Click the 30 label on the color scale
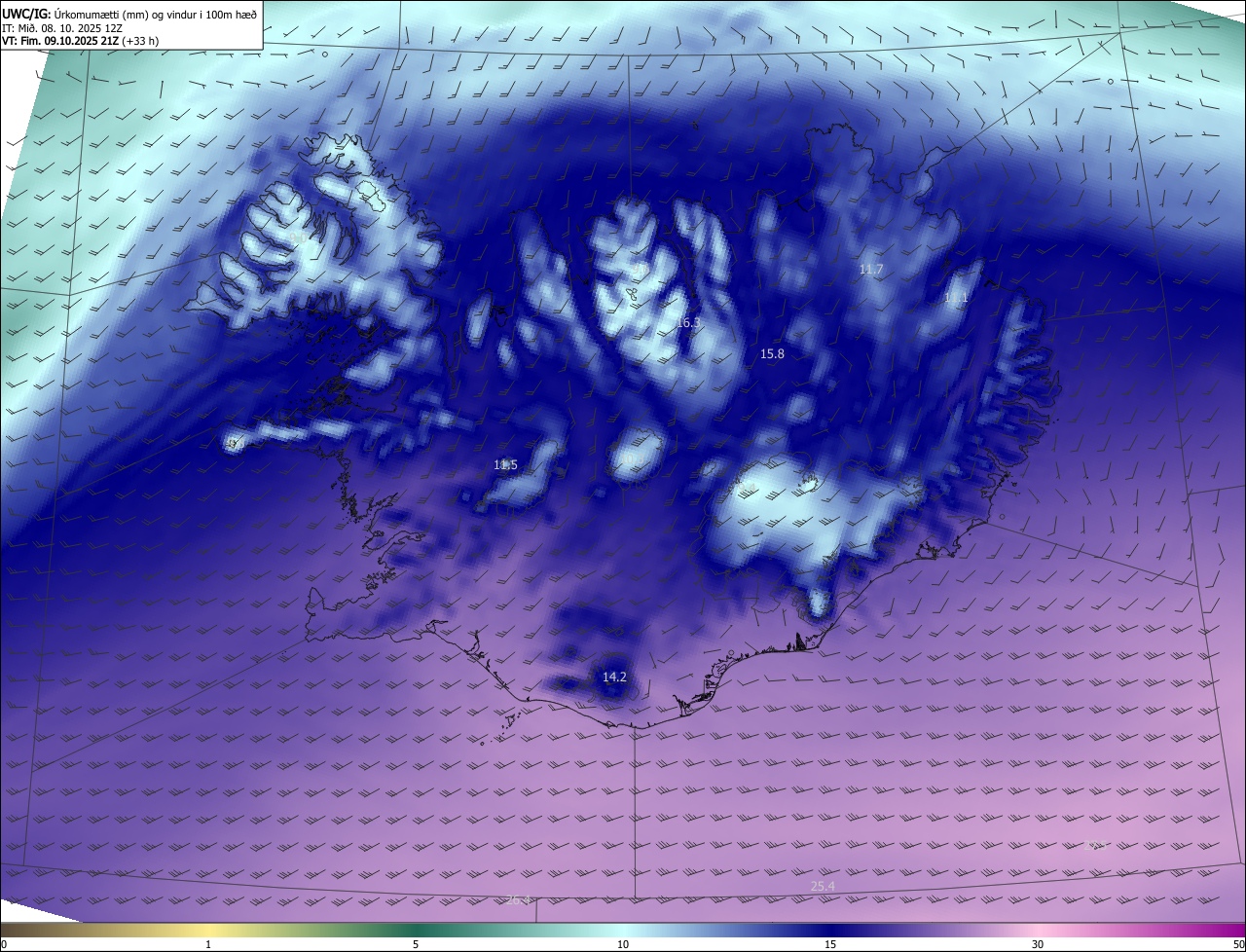The width and height of the screenshot is (1246, 952). point(1038,944)
